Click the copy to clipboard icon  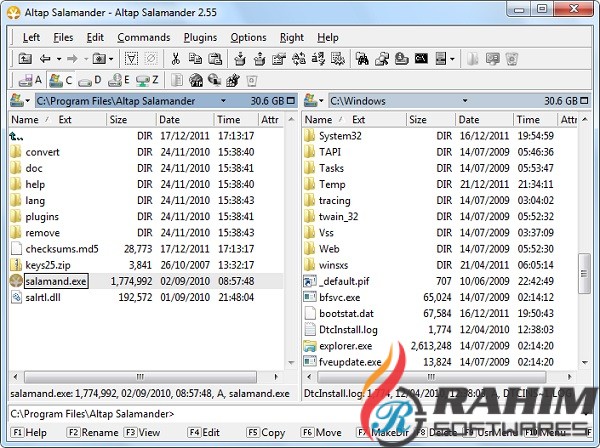pos(196,59)
